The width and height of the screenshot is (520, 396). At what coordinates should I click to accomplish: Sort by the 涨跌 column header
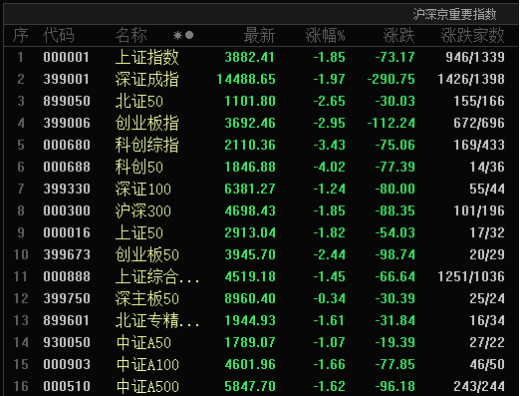399,35
